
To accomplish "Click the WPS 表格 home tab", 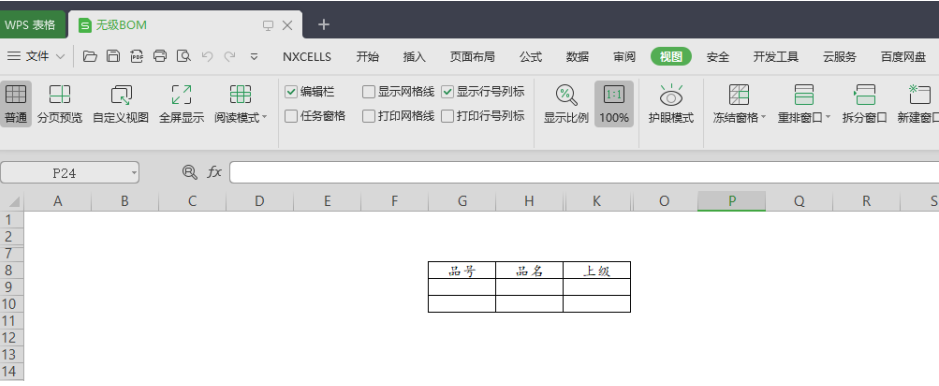I will [32, 25].
